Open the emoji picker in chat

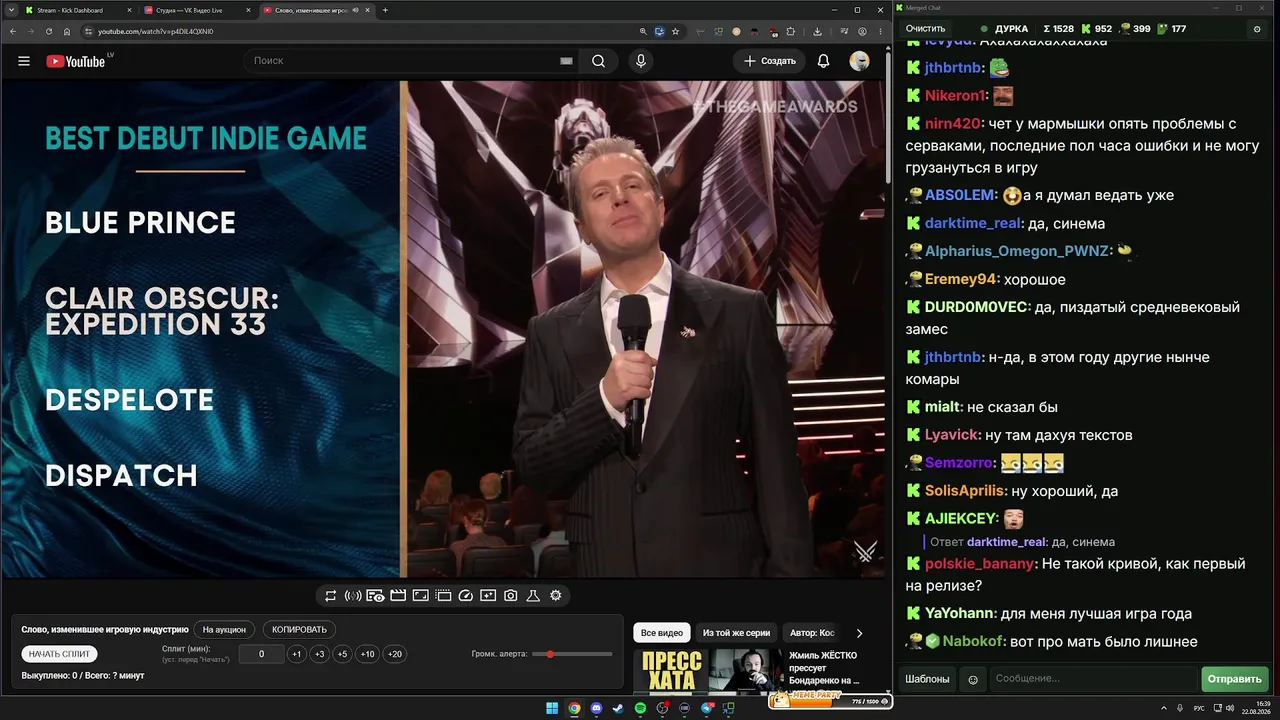pyautogui.click(x=973, y=679)
